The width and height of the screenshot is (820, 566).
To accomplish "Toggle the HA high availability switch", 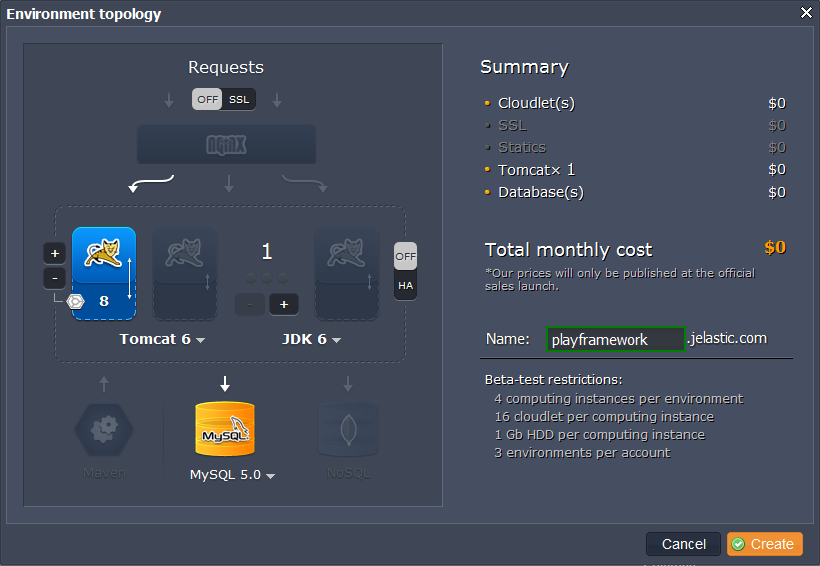I will (x=405, y=271).
